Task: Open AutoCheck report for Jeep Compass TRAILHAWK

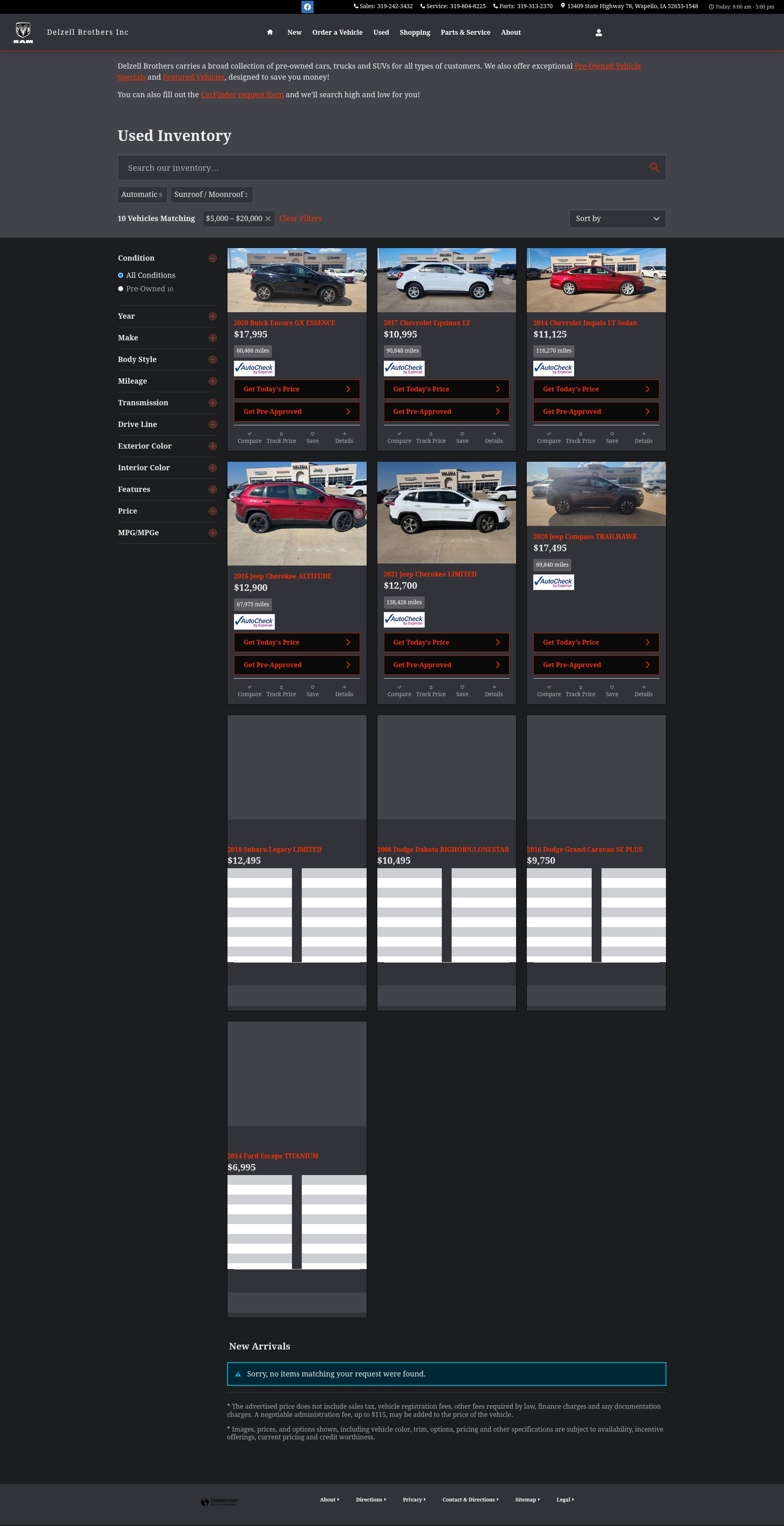Action: pyautogui.click(x=554, y=582)
